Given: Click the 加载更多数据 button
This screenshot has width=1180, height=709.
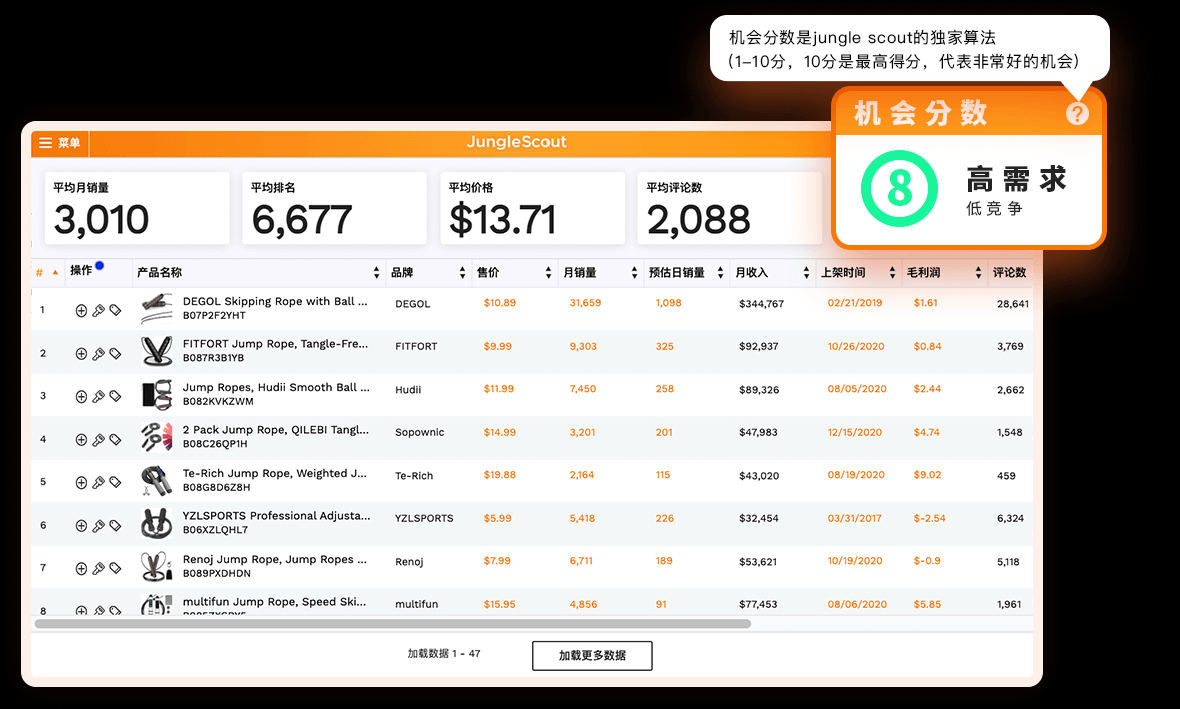Looking at the screenshot, I should coord(592,656).
